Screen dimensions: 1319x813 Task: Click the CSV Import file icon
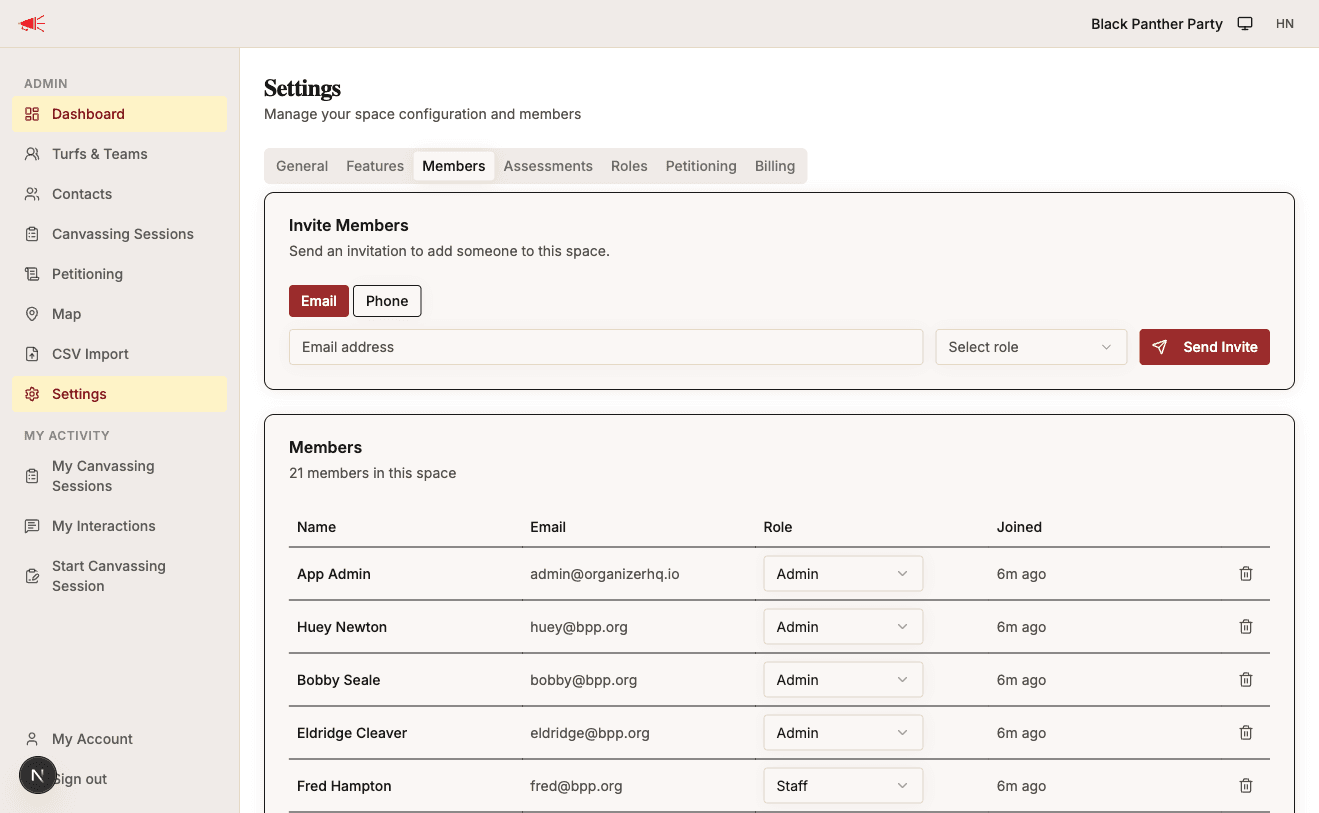coord(32,354)
